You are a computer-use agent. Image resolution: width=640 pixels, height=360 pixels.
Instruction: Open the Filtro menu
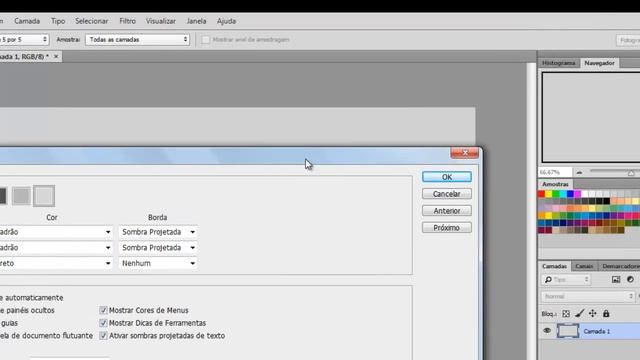click(127, 21)
